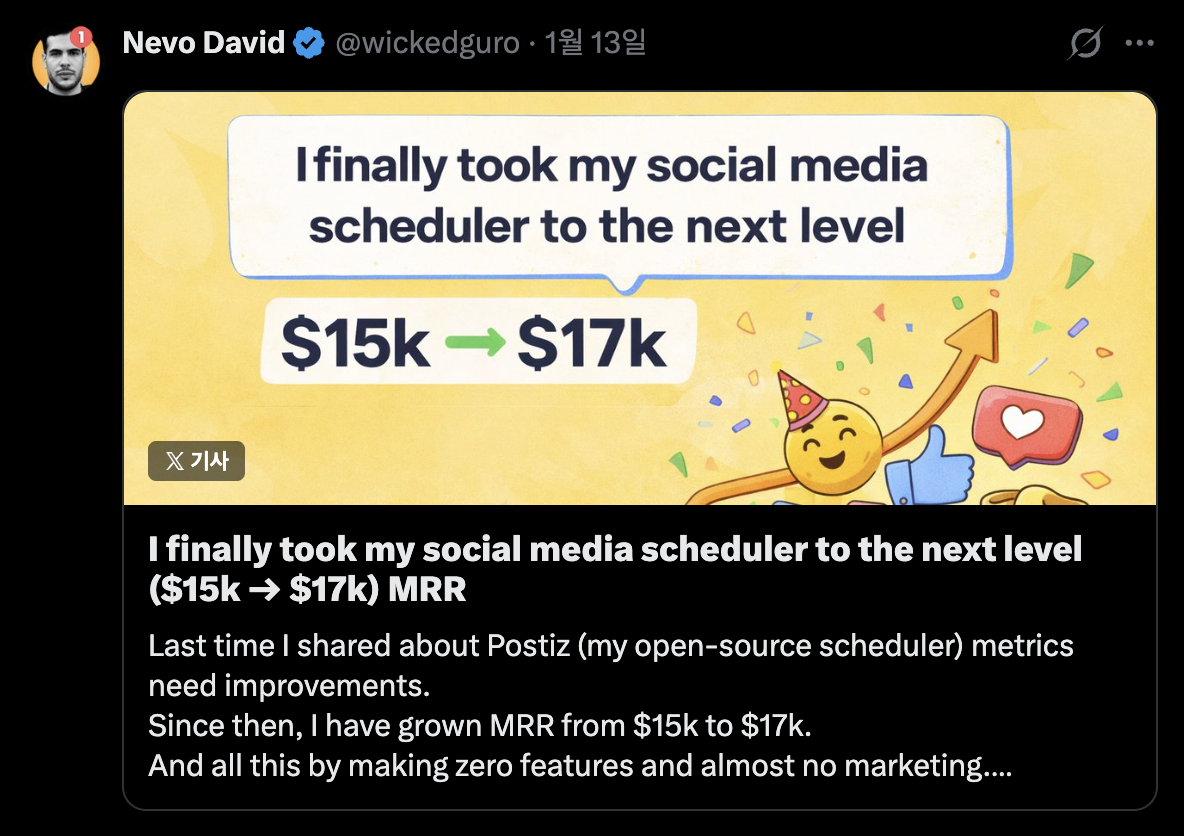Open the Grok actions icon
This screenshot has height=836, width=1184.
click(1085, 44)
